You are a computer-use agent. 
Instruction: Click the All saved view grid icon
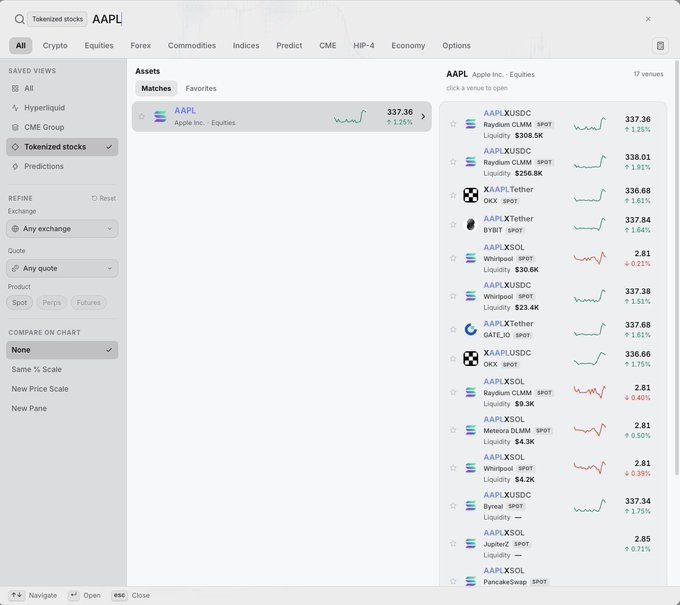(15, 88)
